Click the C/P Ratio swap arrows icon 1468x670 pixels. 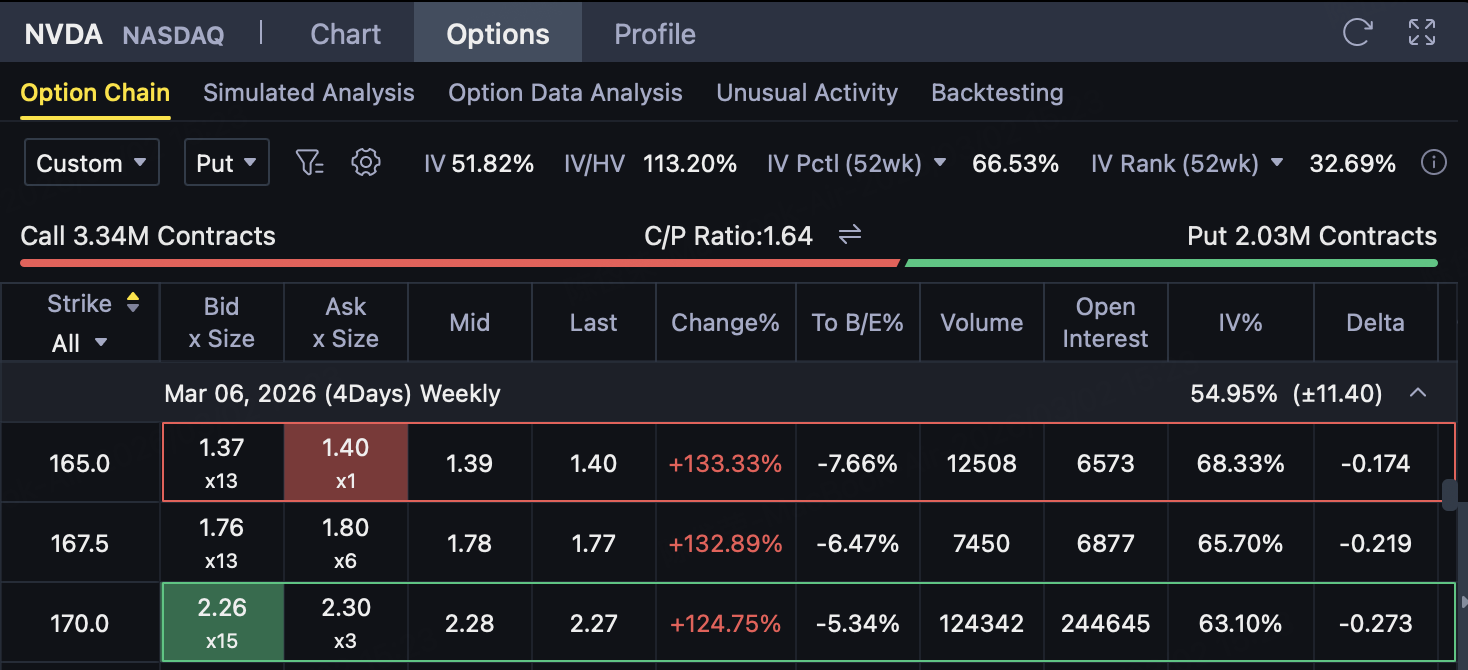[849, 235]
